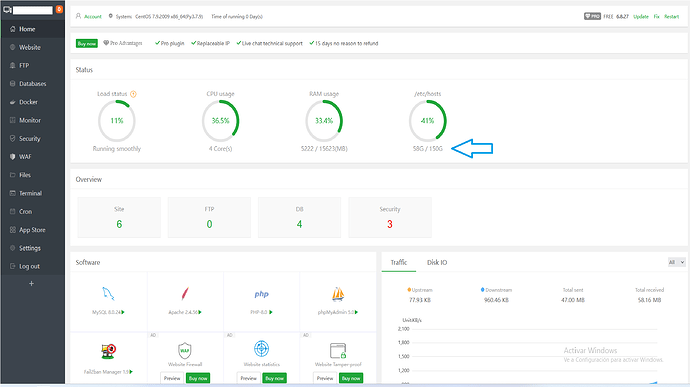Switch to the Disk IO tab
This screenshot has width=690, height=388.
tap(437, 262)
